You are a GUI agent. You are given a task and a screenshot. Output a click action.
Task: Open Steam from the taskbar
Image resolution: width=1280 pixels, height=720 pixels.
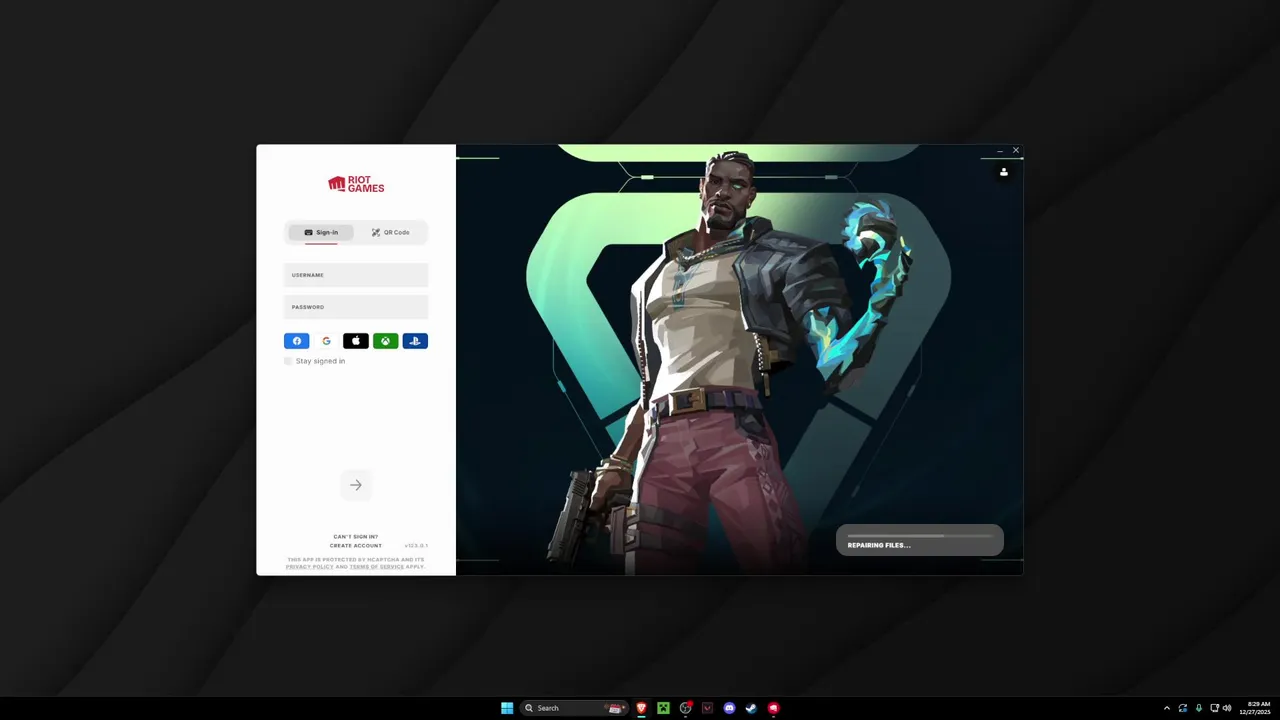[x=751, y=708]
